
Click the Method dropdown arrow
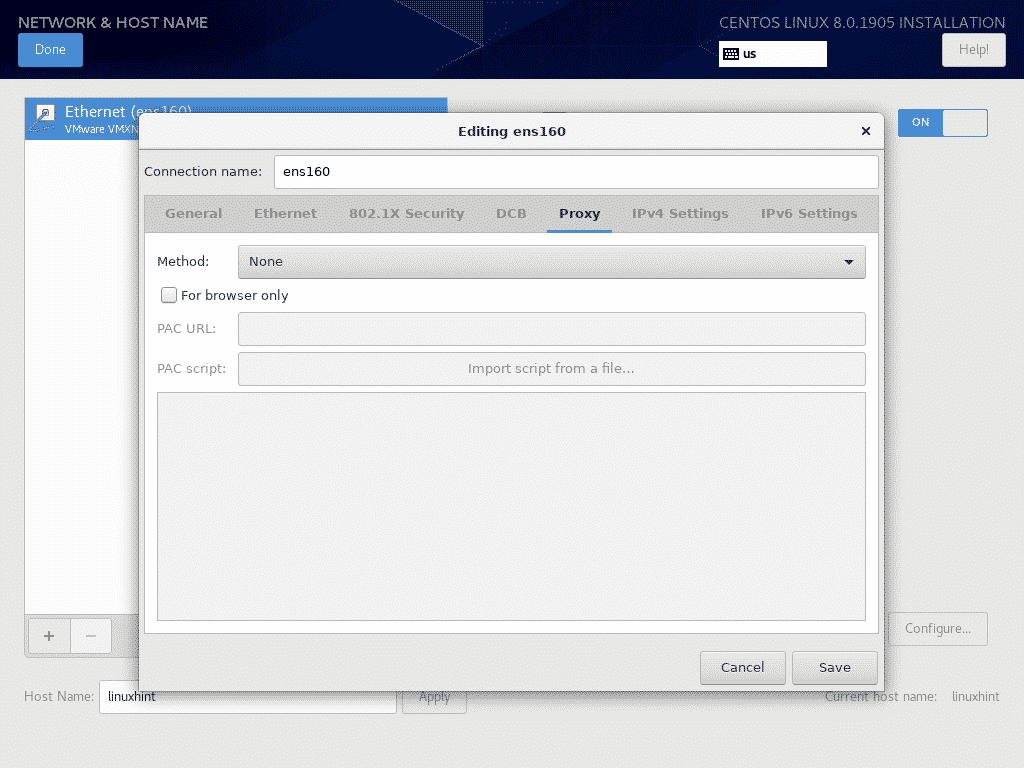click(x=848, y=262)
